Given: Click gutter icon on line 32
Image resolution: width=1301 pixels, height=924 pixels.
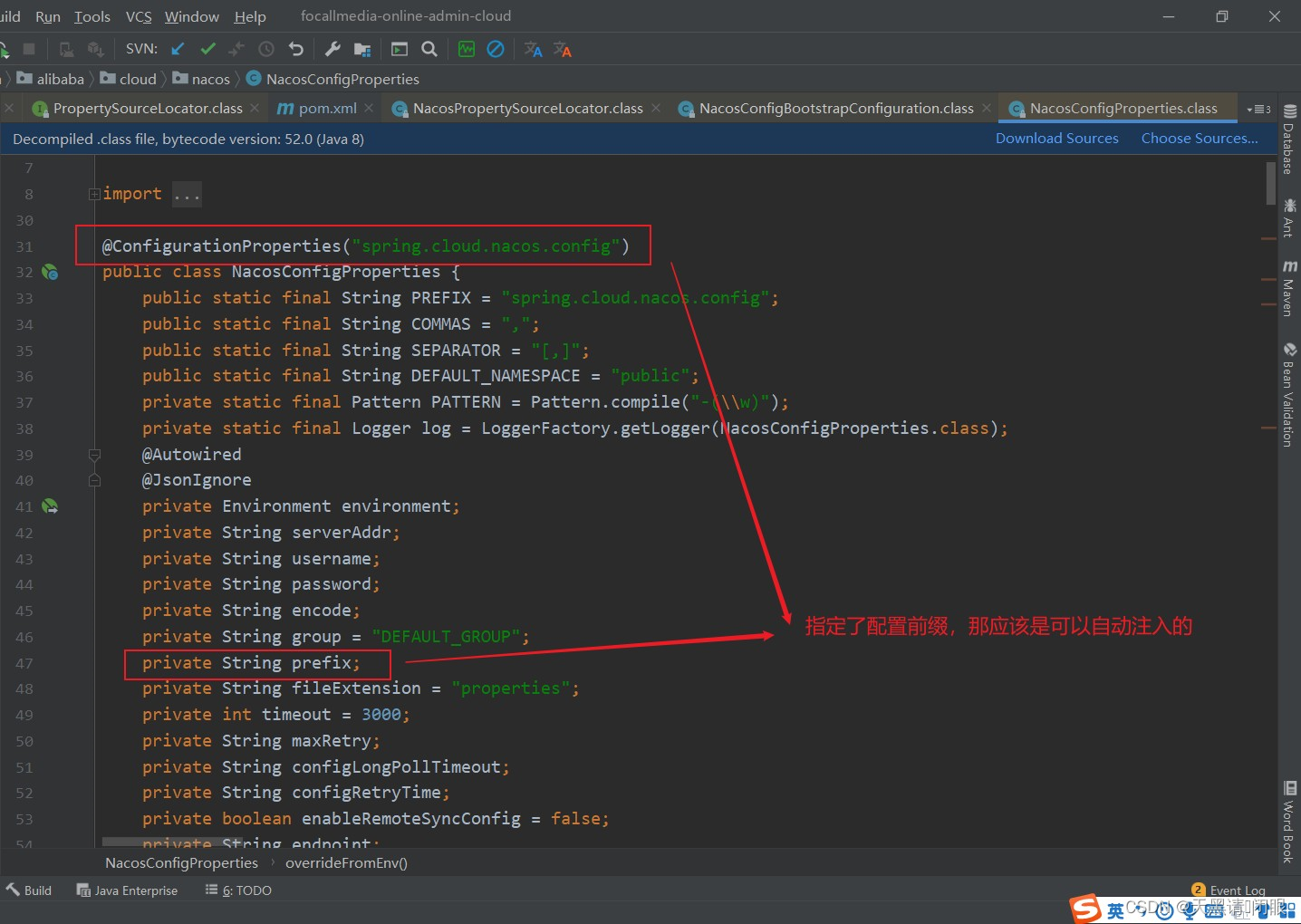Looking at the screenshot, I should pos(51,272).
